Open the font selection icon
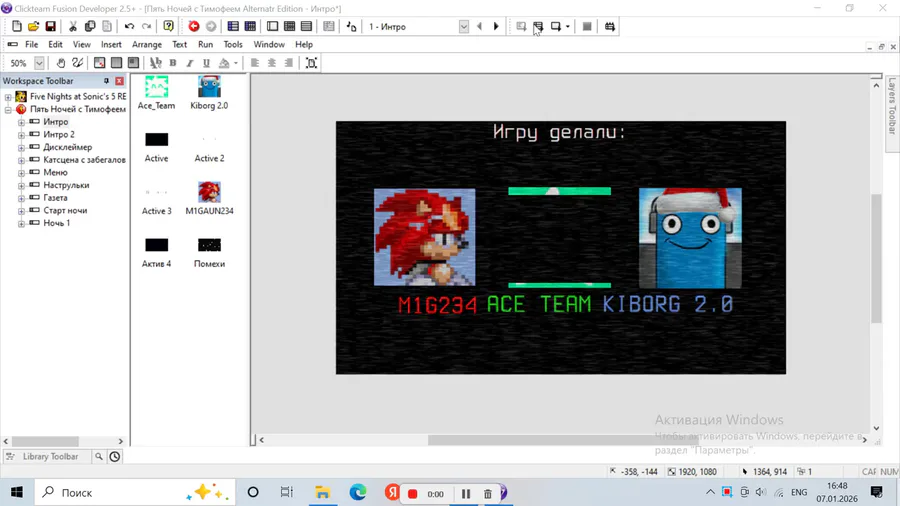Viewport: 900px width, 506px height. [x=156, y=63]
